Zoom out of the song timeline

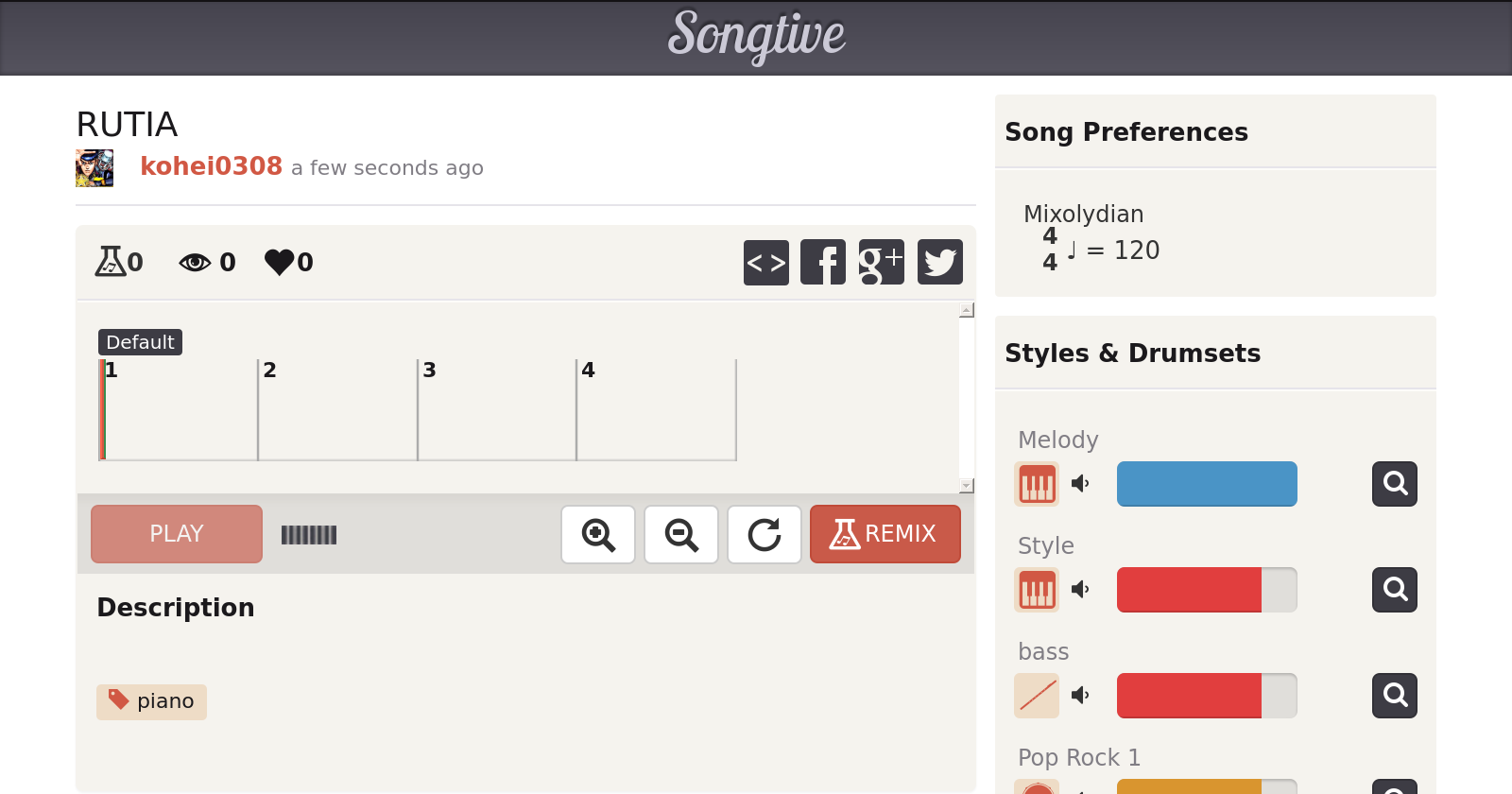[681, 535]
